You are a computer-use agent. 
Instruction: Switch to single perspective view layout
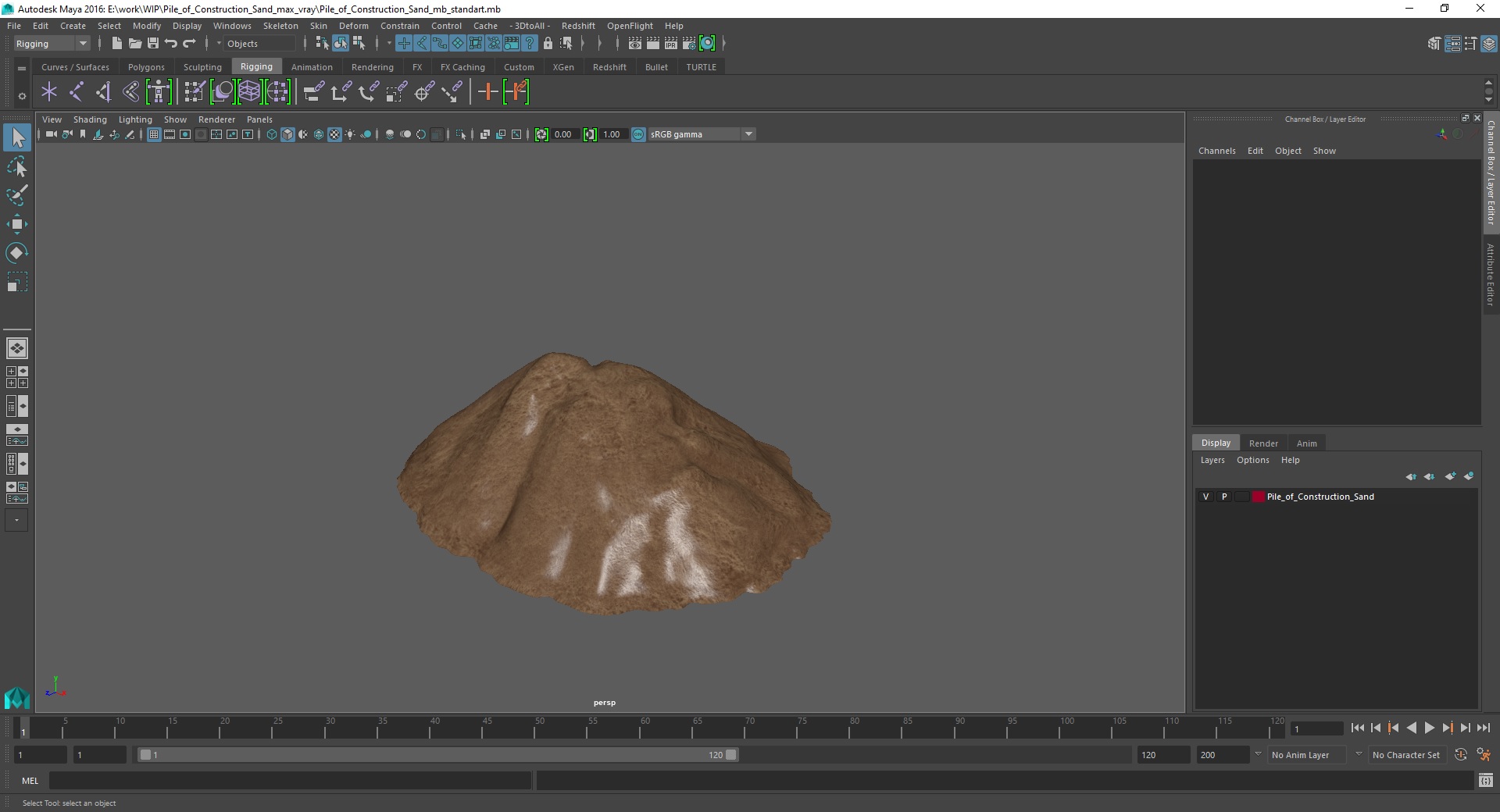(x=17, y=348)
